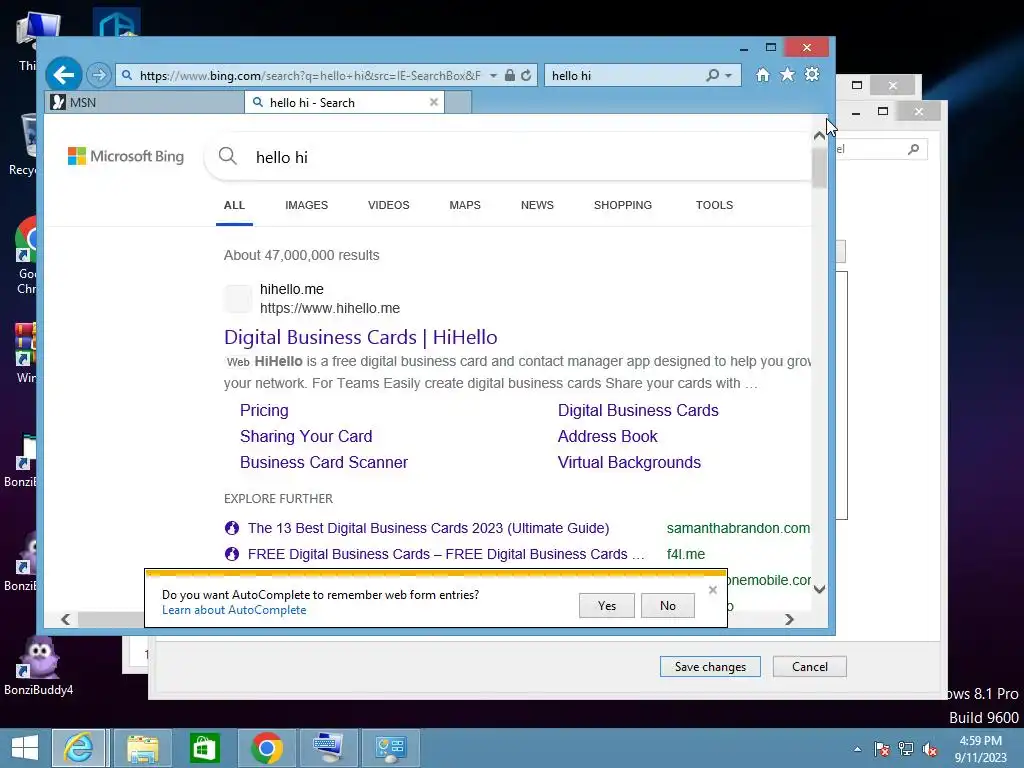
Task: Switch to IMAGES results
Action: 306,205
